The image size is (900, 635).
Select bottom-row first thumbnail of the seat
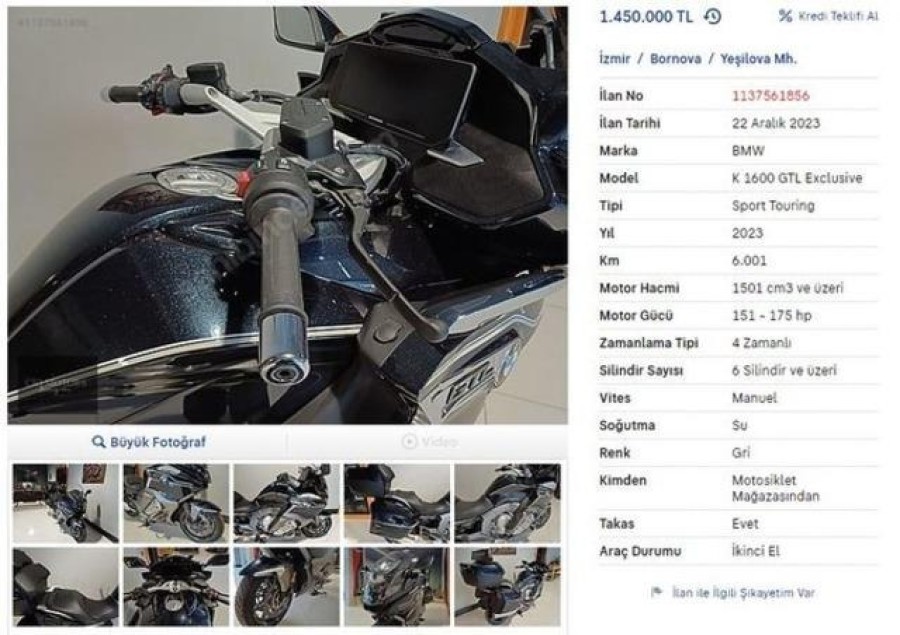[x=65, y=586]
